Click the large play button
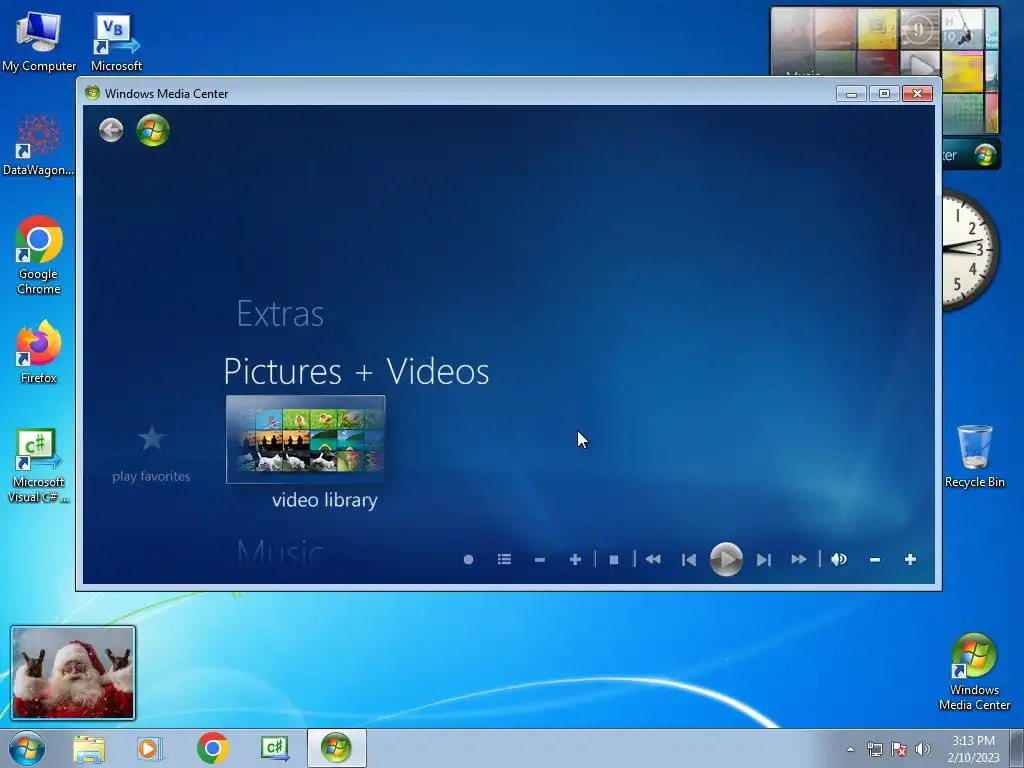Screen dimensions: 1024x768 [x=726, y=559]
